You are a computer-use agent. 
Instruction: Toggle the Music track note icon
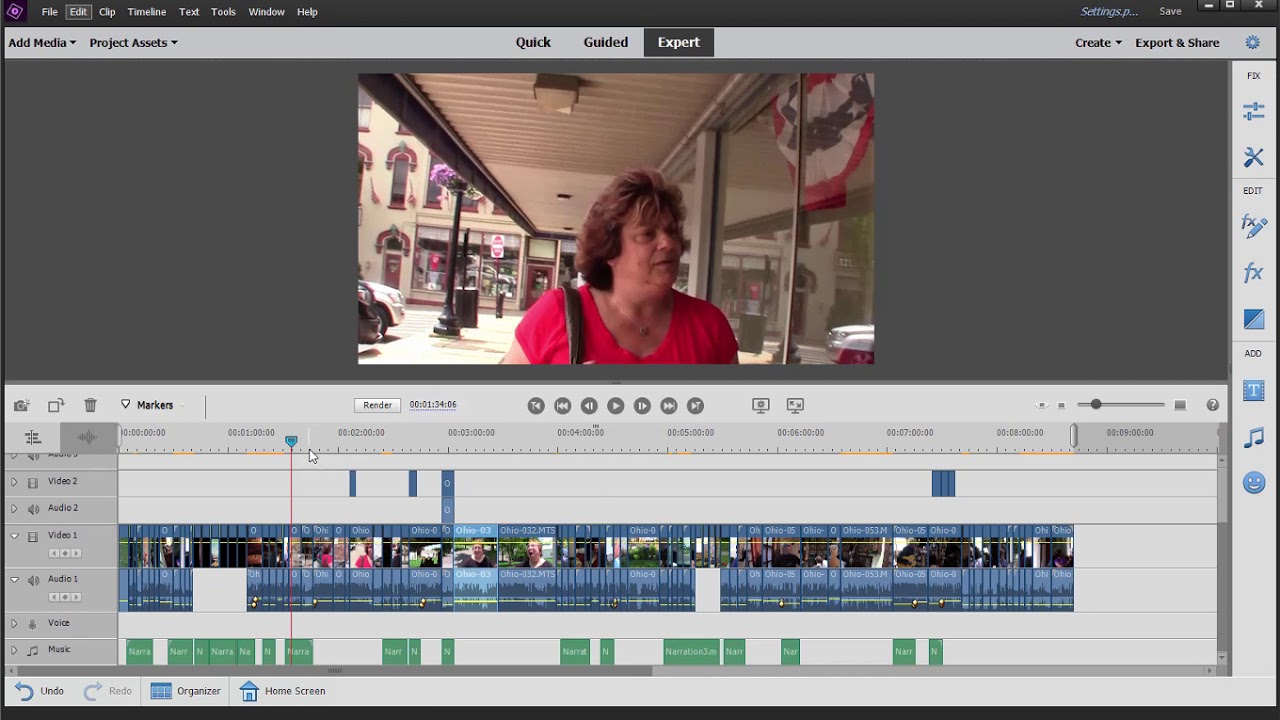[x=32, y=650]
